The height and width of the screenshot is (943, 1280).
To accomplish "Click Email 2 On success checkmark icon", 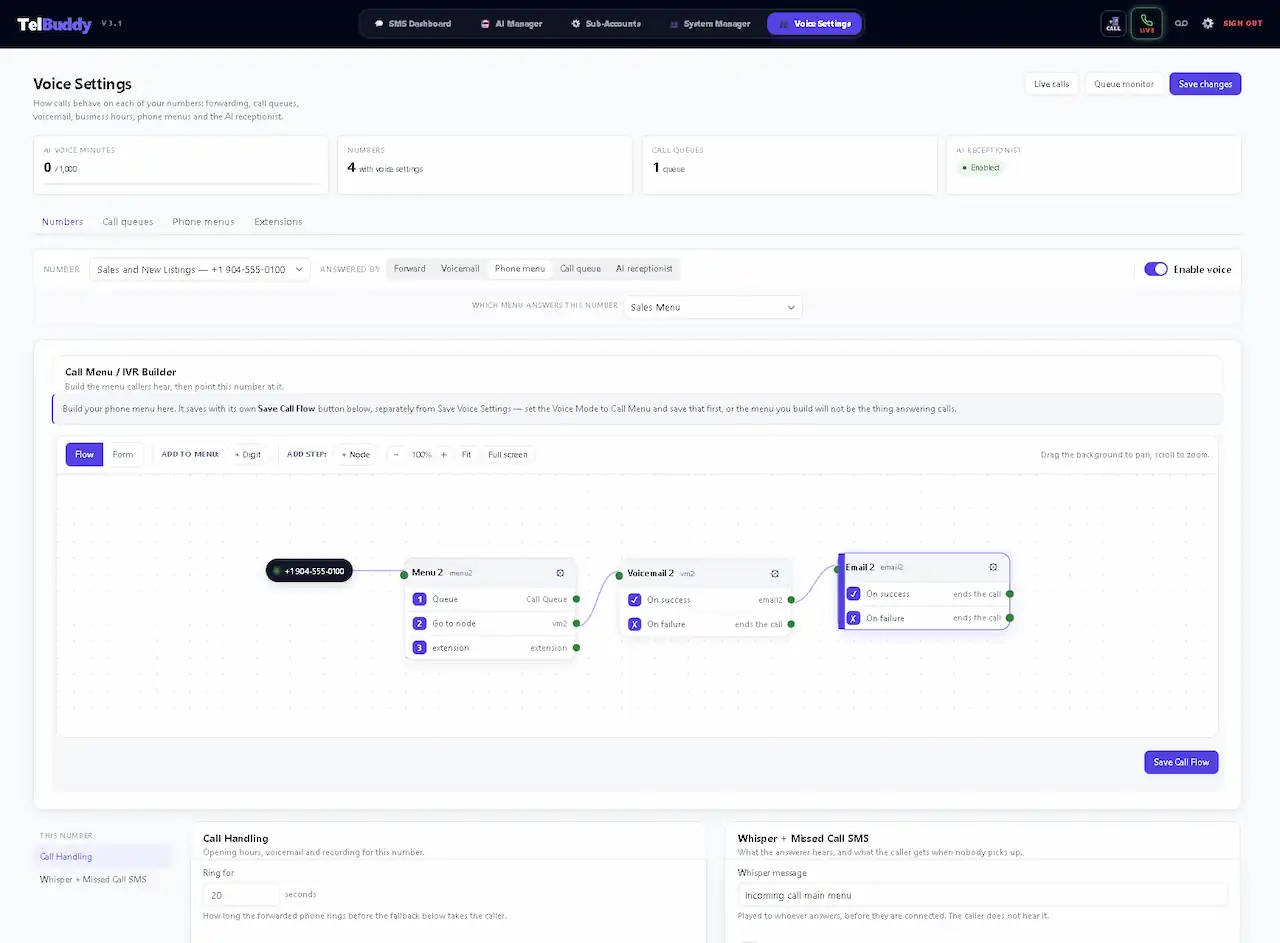I will coord(853,594).
